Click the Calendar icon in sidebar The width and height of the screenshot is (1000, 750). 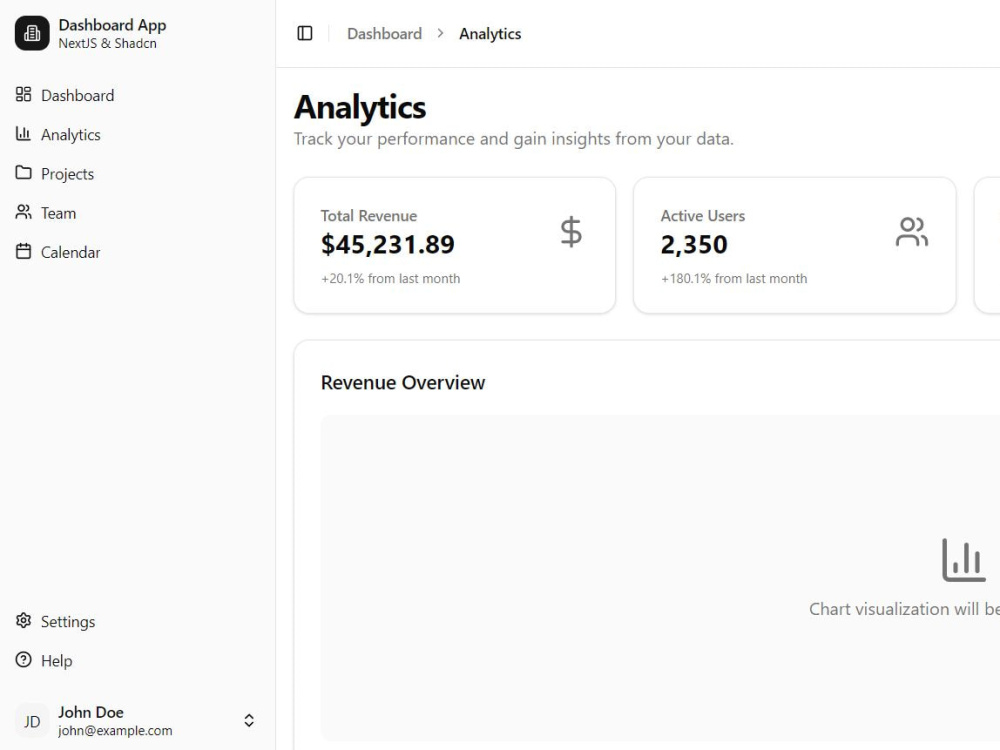pos(24,251)
